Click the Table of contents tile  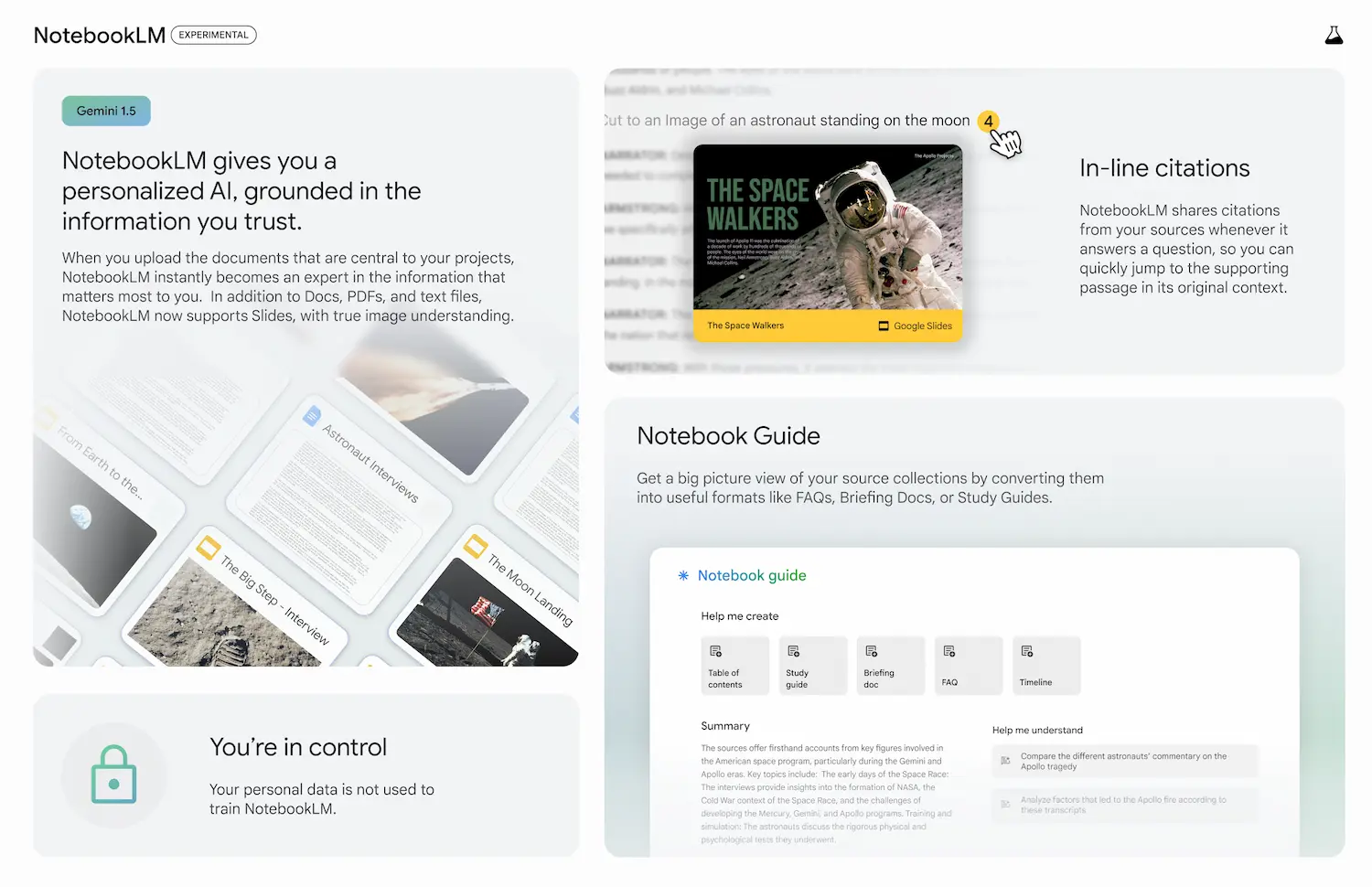click(x=734, y=666)
